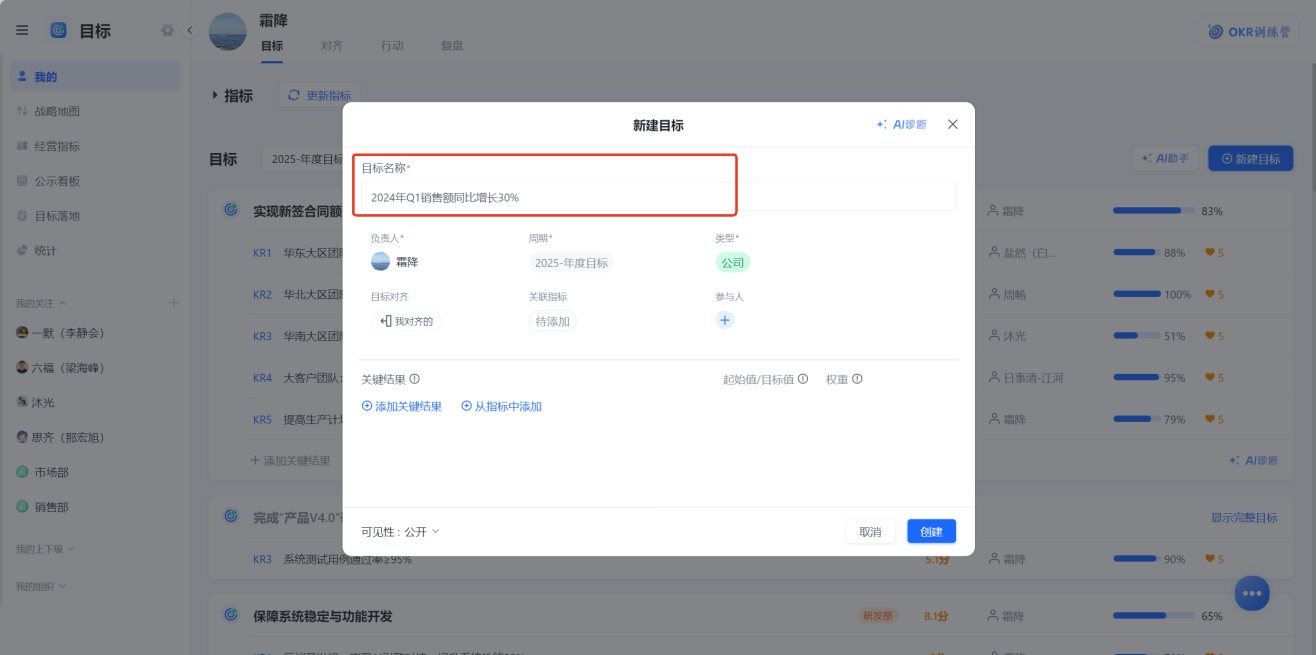The image size is (1316, 655).
Task: Add a followed person with the 我的关注 plus icon
Action: [x=173, y=302]
